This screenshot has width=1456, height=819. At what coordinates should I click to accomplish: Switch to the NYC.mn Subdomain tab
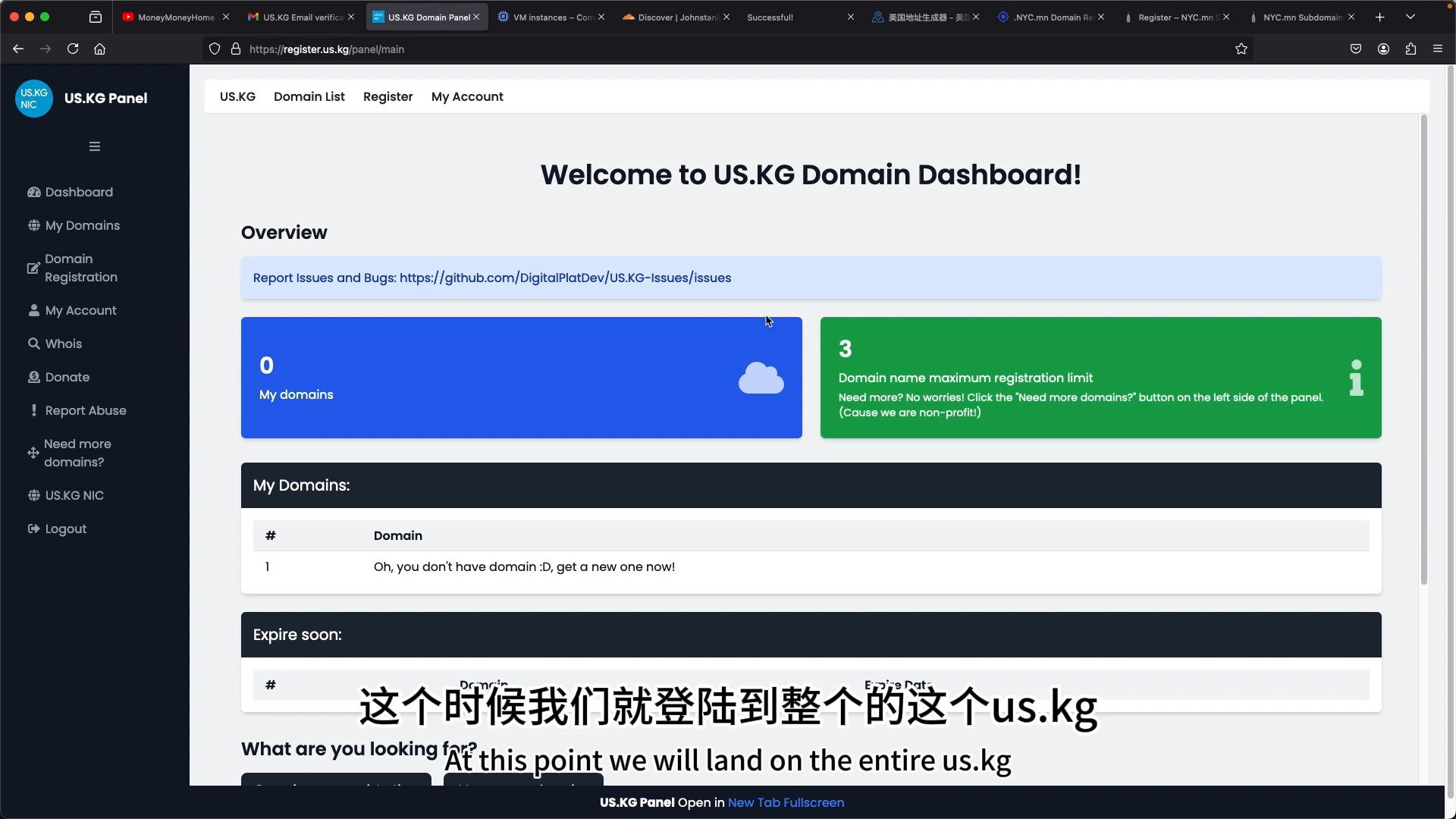click(x=1302, y=17)
